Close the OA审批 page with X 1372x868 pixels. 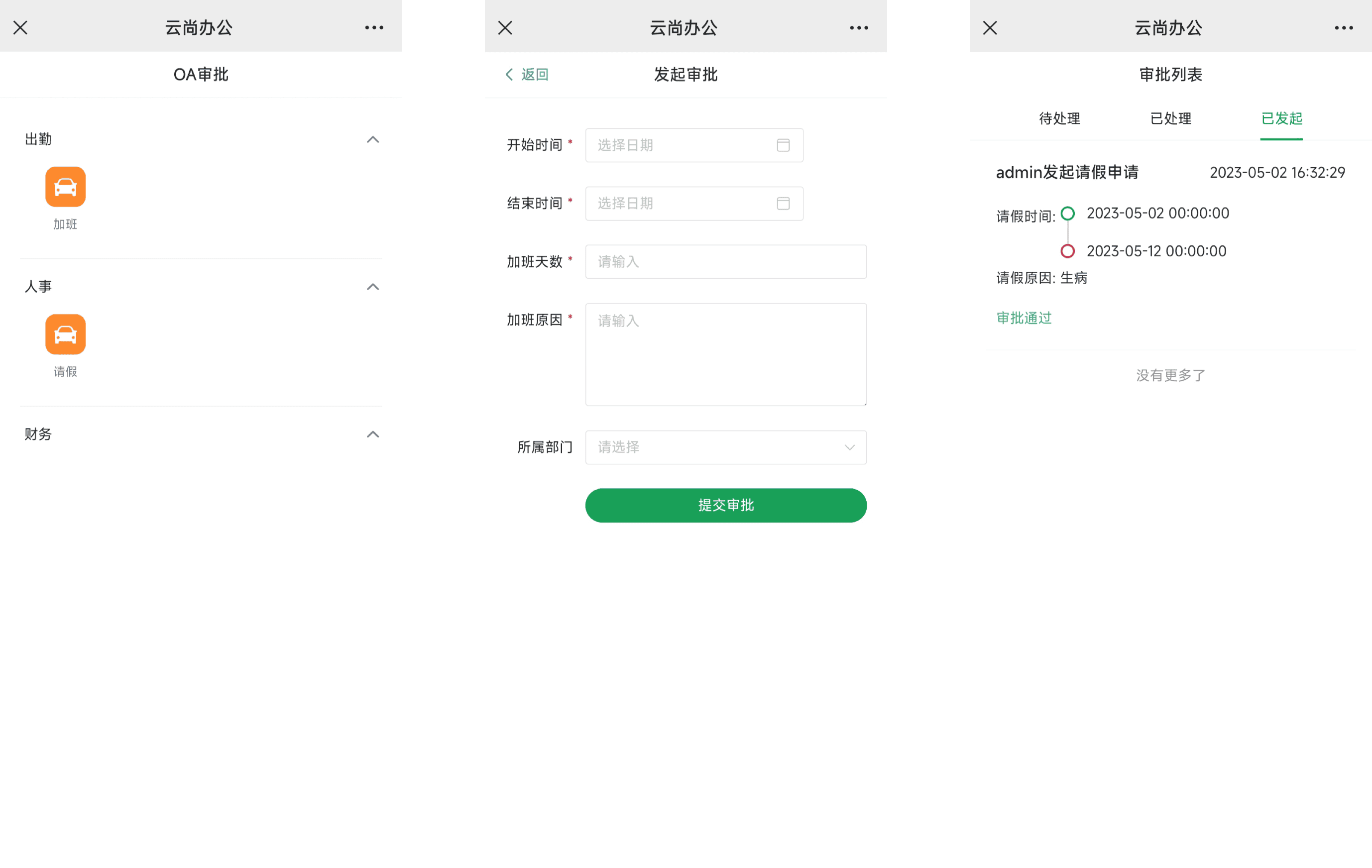(20, 27)
